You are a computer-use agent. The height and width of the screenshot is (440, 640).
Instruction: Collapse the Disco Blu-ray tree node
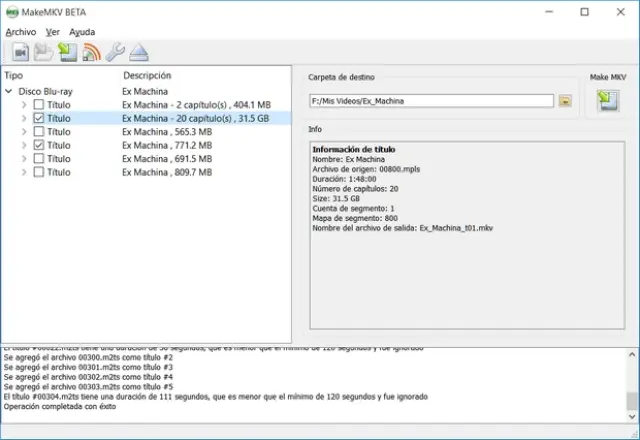click(10, 91)
